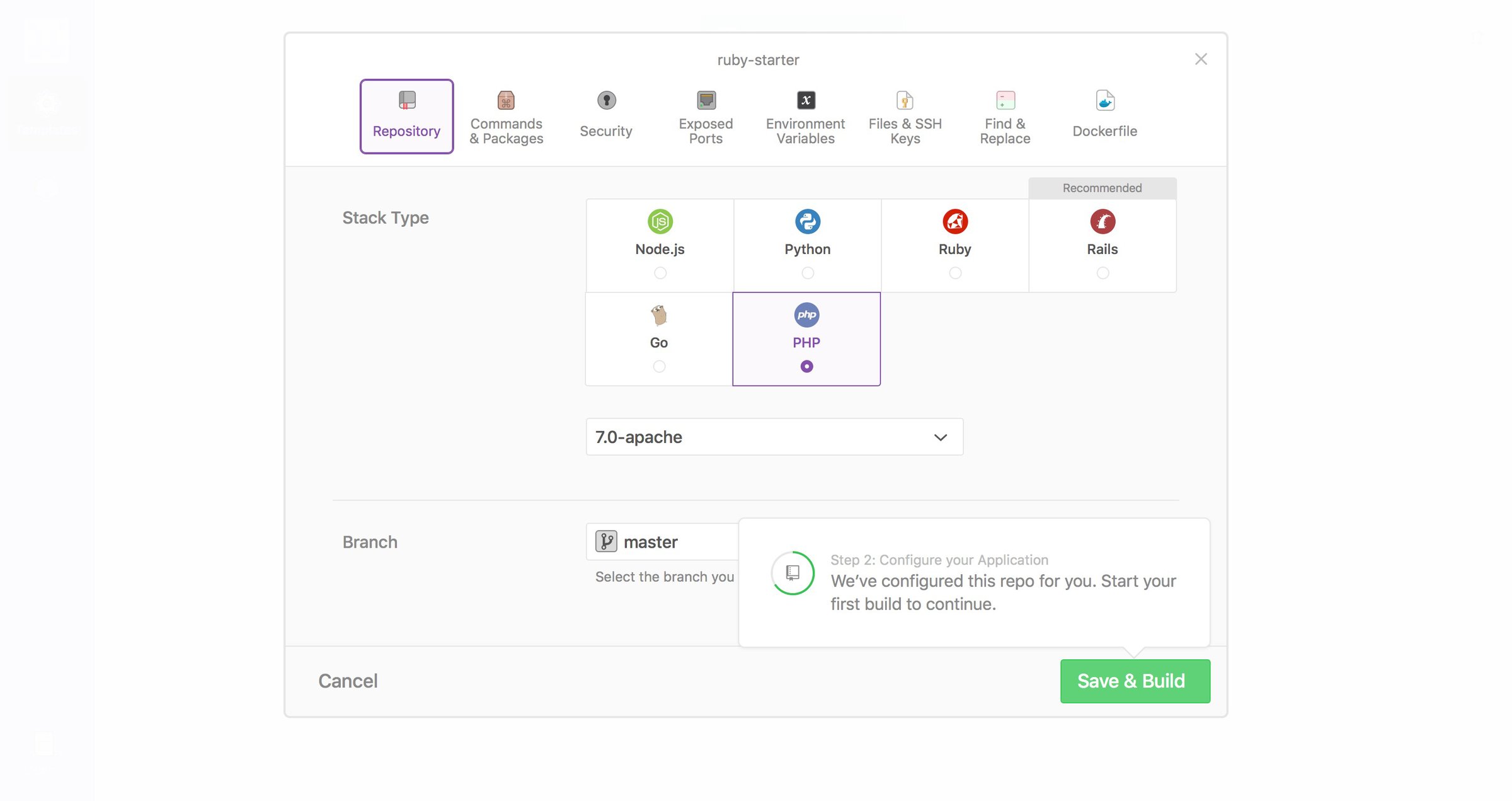Select the Rails radio button
Screen dimensions: 1512x801
point(1102,273)
